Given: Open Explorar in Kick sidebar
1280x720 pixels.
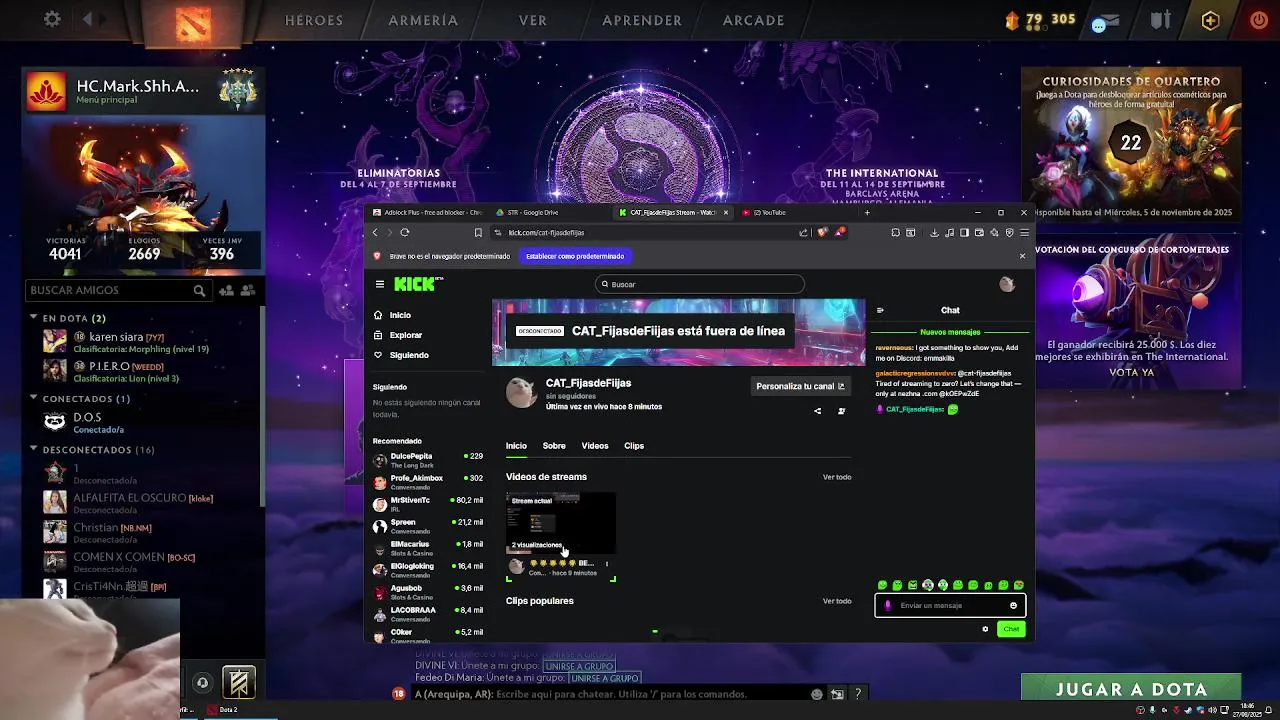Looking at the screenshot, I should pyautogui.click(x=406, y=335).
